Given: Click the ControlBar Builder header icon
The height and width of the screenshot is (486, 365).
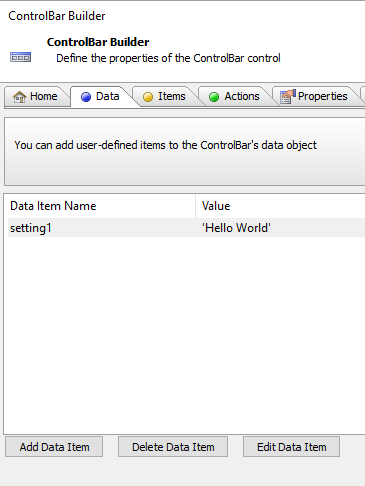Looking at the screenshot, I should [20, 57].
